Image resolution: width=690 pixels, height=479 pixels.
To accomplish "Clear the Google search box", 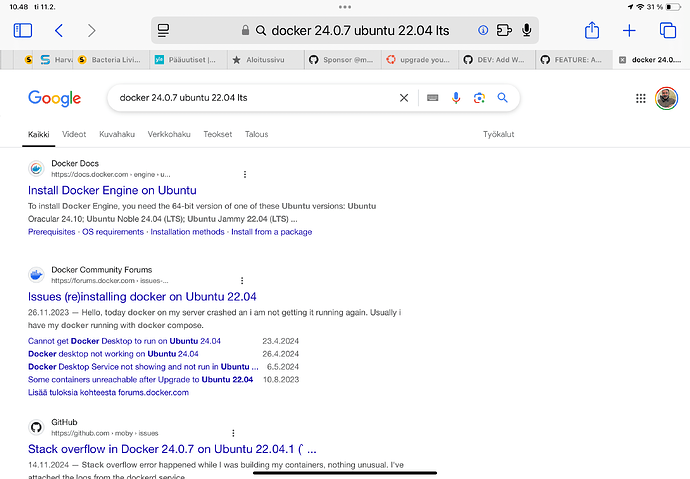I will point(404,98).
